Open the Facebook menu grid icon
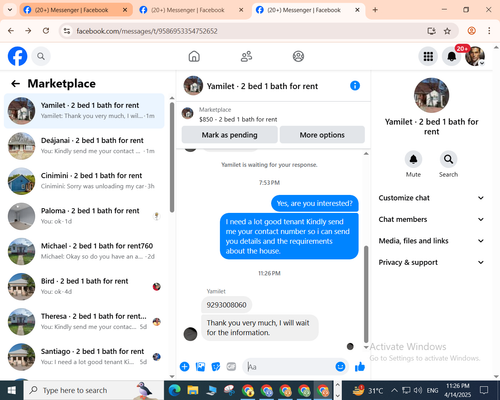This screenshot has width=500, height=400. (428, 56)
